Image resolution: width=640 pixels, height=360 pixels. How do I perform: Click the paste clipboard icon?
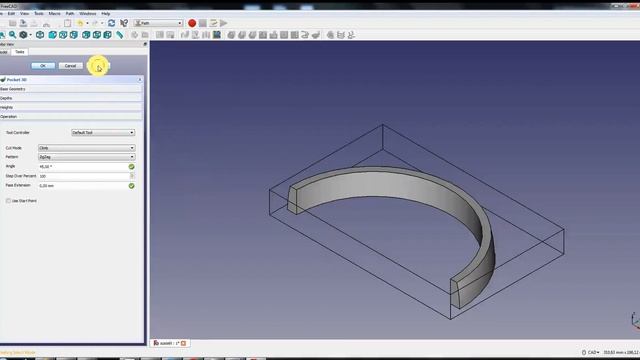coord(67,23)
